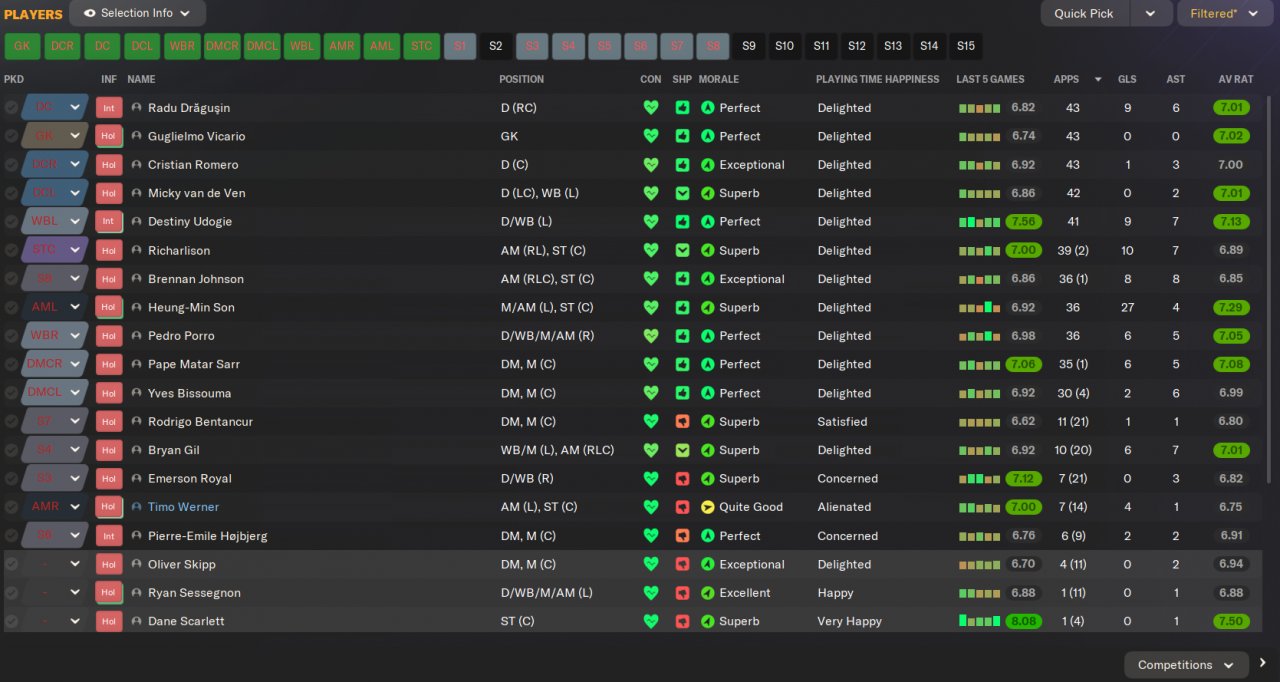The width and height of the screenshot is (1280, 682).
Task: Select the S2 substitute slot
Action: pos(496,46)
